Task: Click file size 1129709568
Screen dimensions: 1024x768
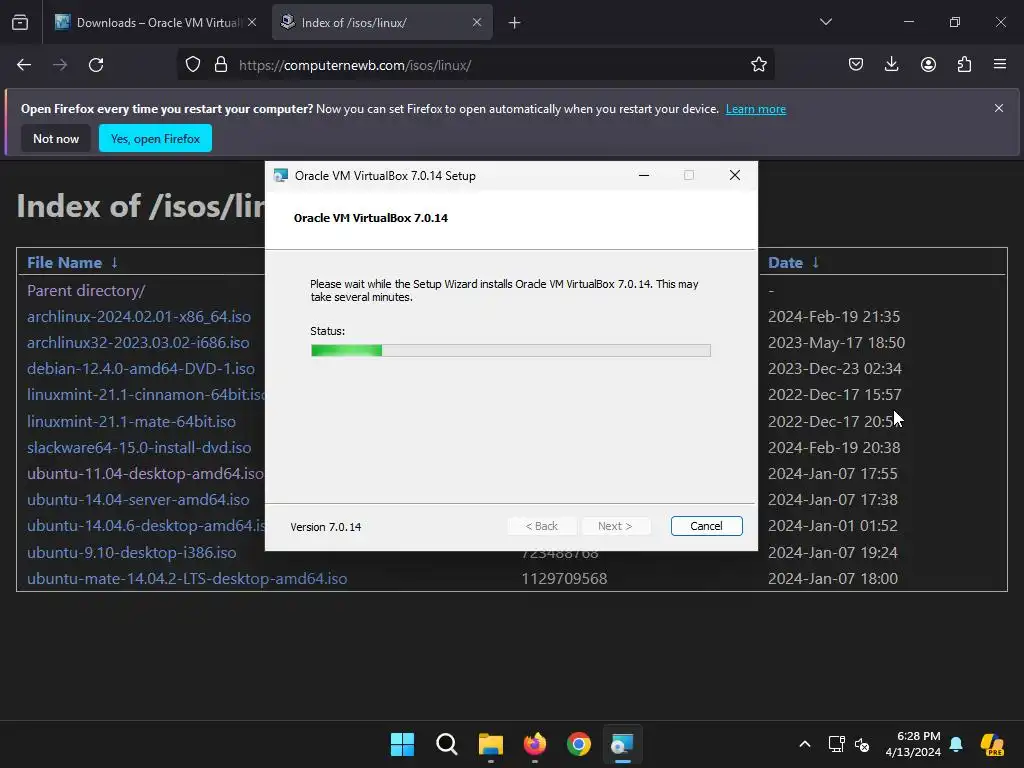Action: 564,579
